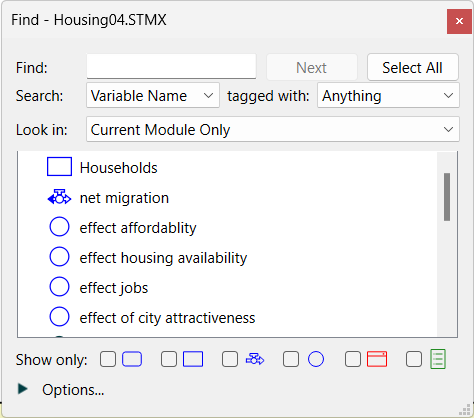474x418 pixels.
Task: Click the Next button
Action: pos(312,67)
